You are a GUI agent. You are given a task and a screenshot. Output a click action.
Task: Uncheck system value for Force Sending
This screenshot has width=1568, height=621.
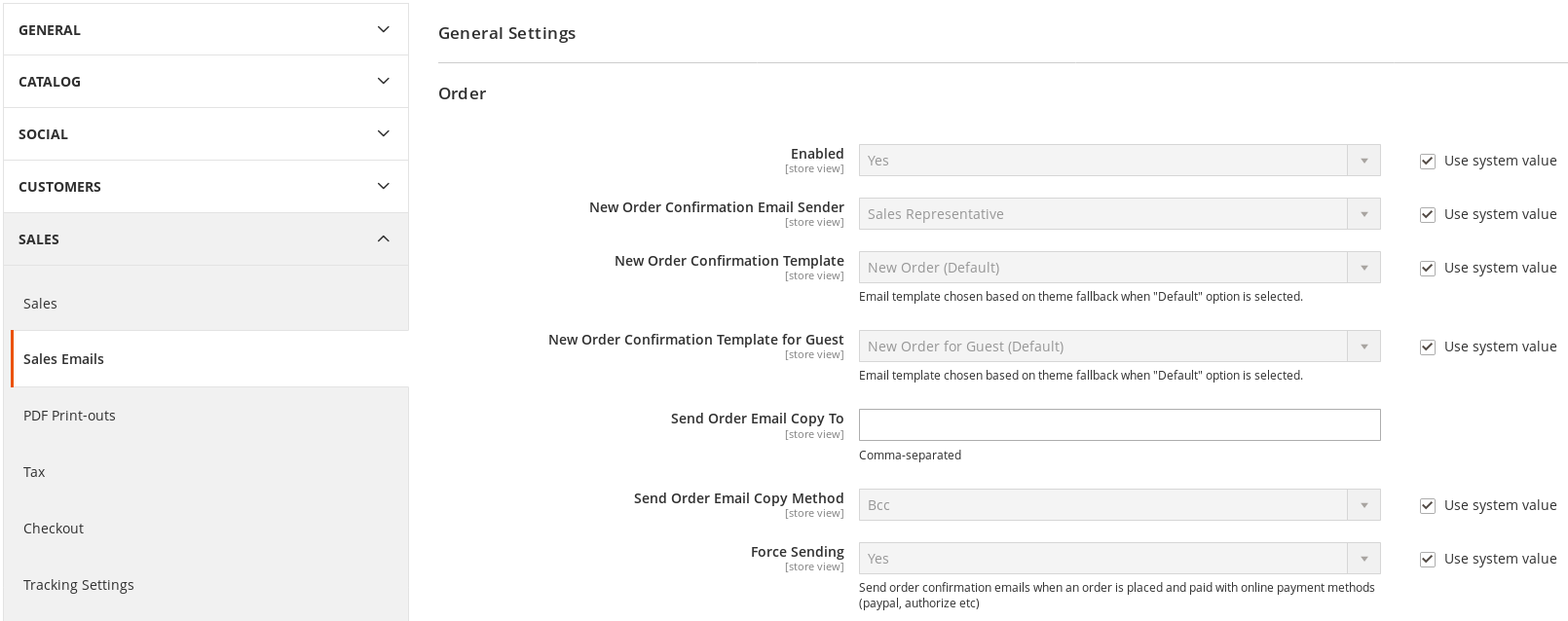pos(1428,560)
